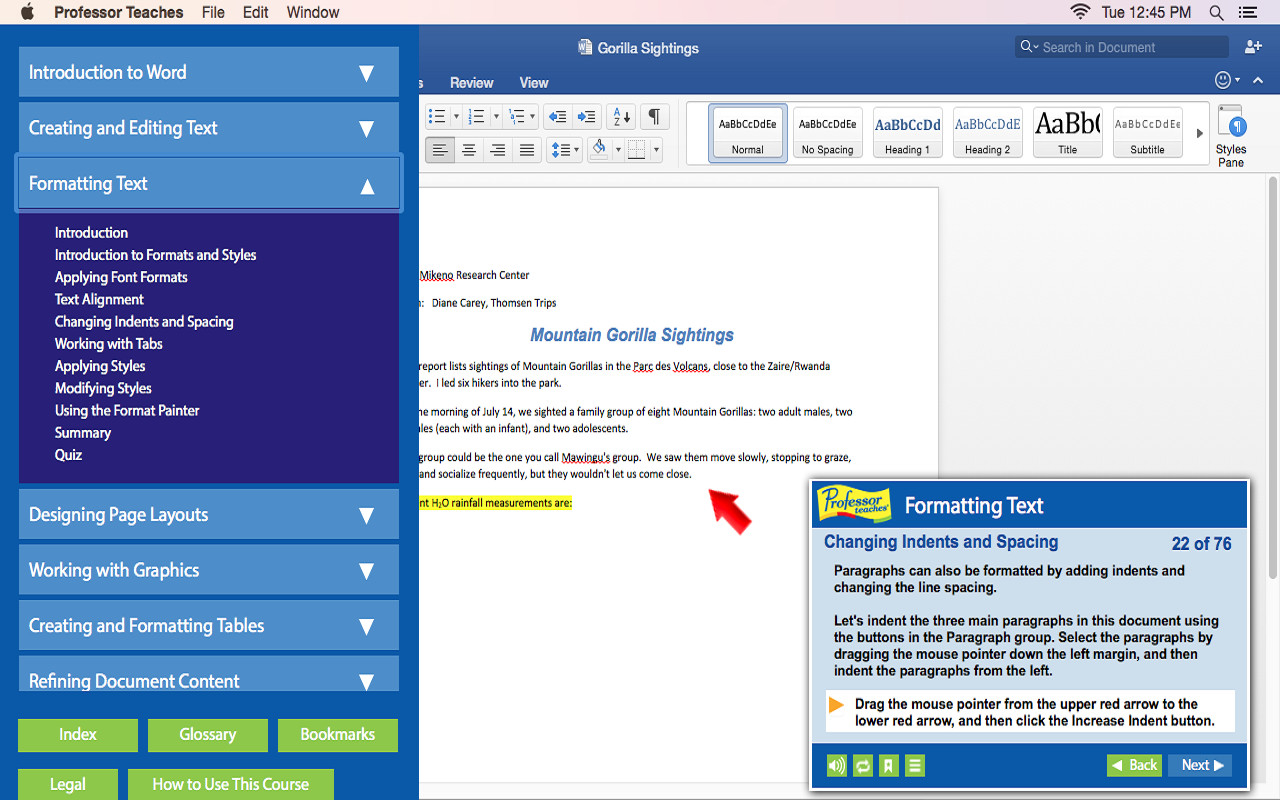Apply the Title style

(x=1068, y=133)
